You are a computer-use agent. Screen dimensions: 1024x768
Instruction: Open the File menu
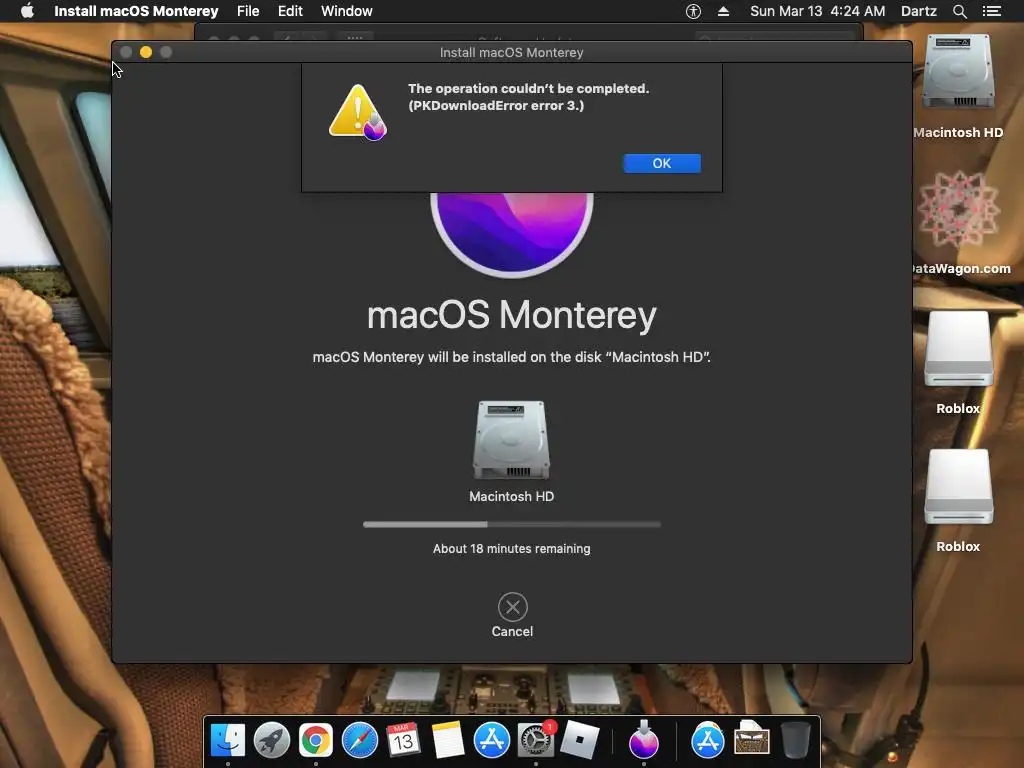point(248,11)
